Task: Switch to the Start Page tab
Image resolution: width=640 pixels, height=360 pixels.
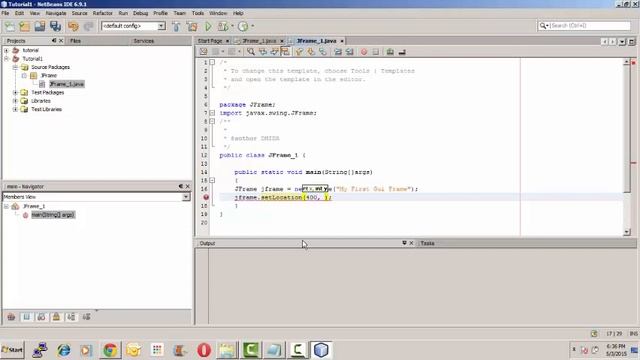Action: (210, 41)
